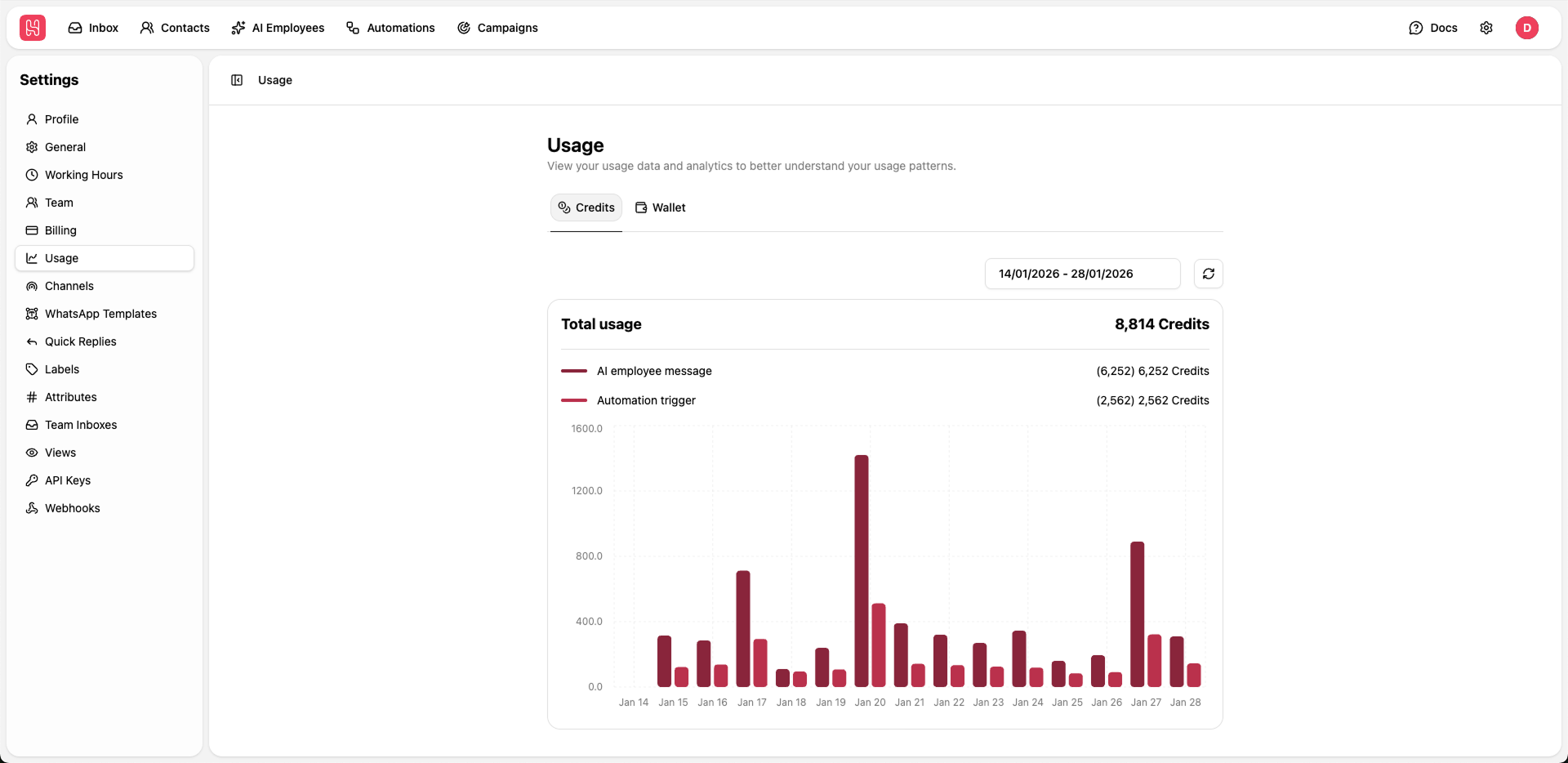Open Labels settings
This screenshot has width=1568, height=763.
[105, 369]
